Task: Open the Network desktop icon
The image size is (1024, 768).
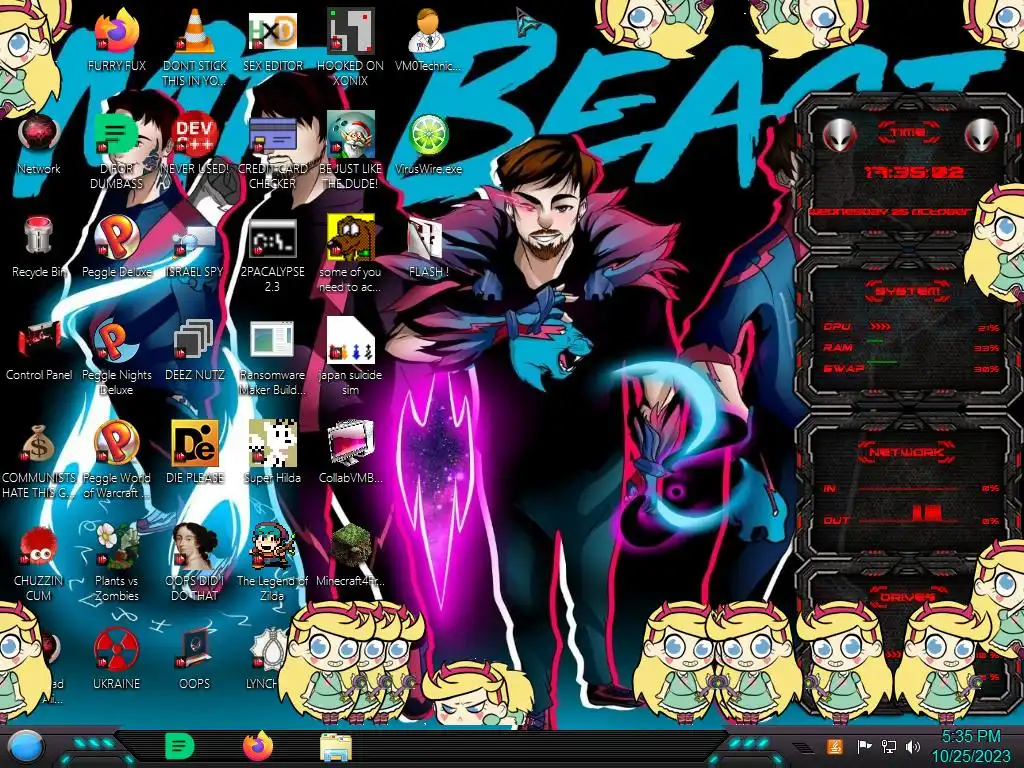Action: [39, 135]
